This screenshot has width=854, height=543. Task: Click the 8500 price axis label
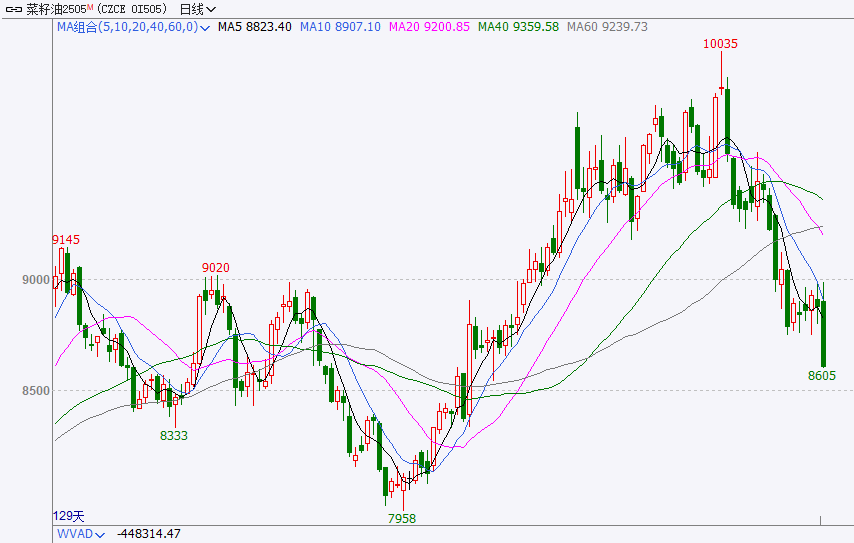tap(35, 391)
